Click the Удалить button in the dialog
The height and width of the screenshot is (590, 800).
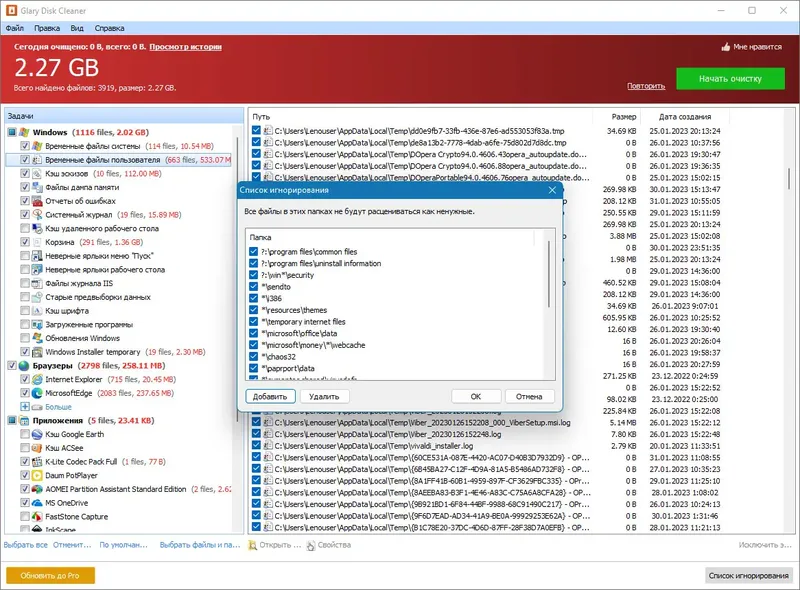click(324, 397)
